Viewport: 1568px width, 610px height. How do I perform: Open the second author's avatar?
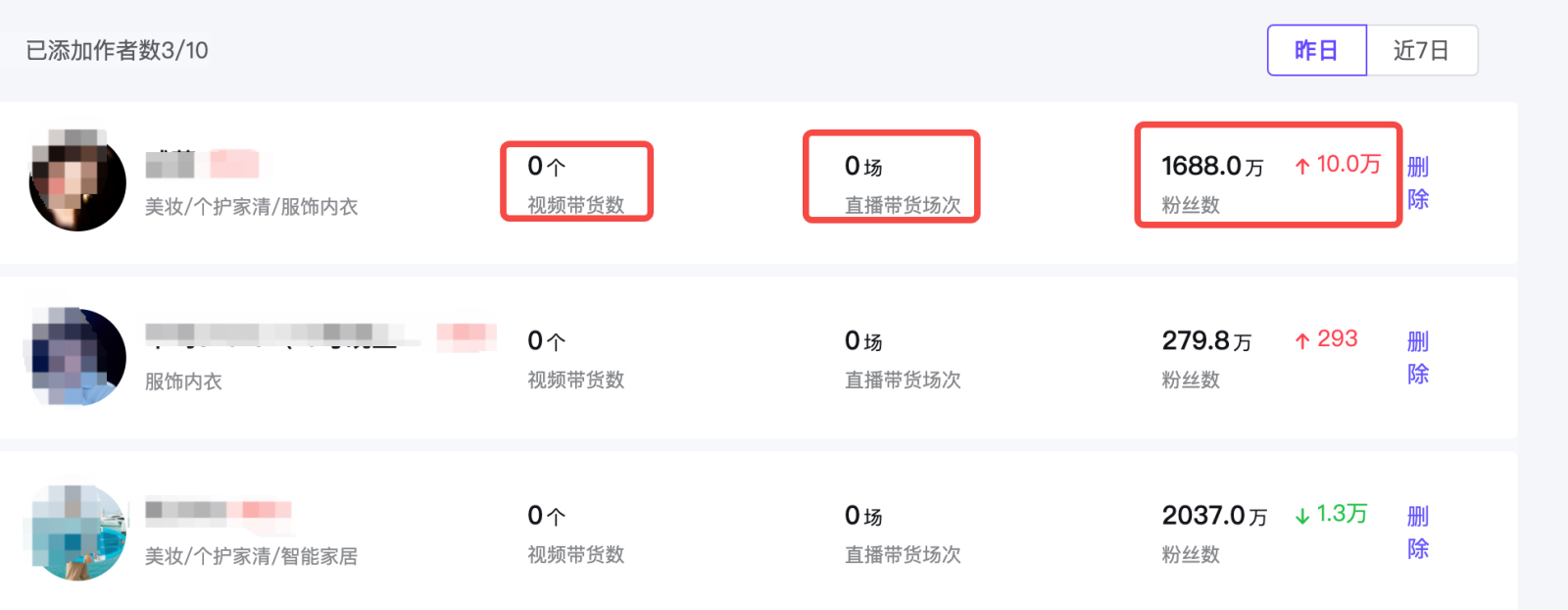[x=77, y=356]
